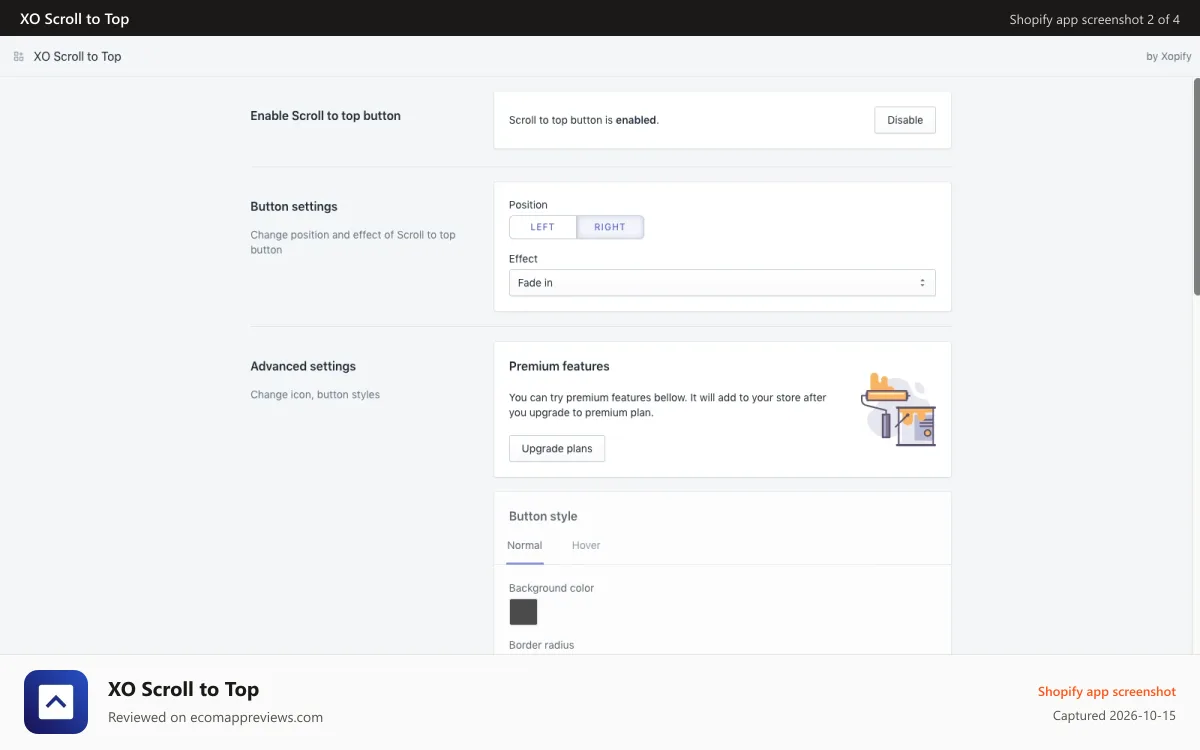Click the paint roller illustration in Premium features
Screen dimensions: 1200x750
click(898, 410)
